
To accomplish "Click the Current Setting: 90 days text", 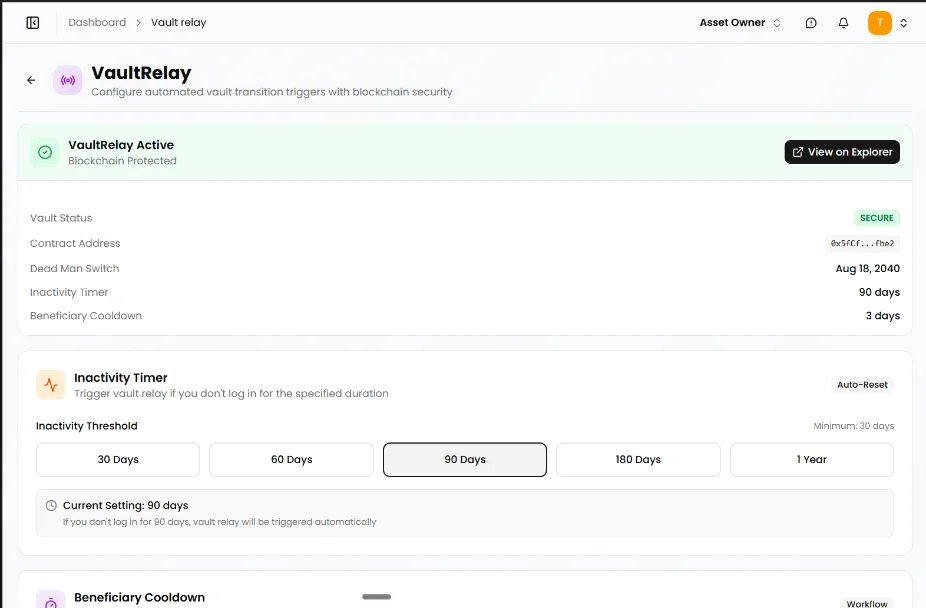I will tap(126, 505).
